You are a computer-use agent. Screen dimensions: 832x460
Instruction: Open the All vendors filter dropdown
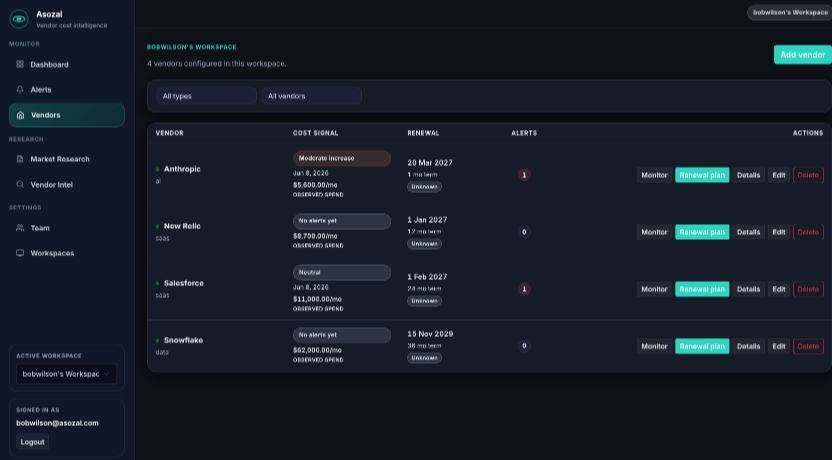[x=311, y=96]
